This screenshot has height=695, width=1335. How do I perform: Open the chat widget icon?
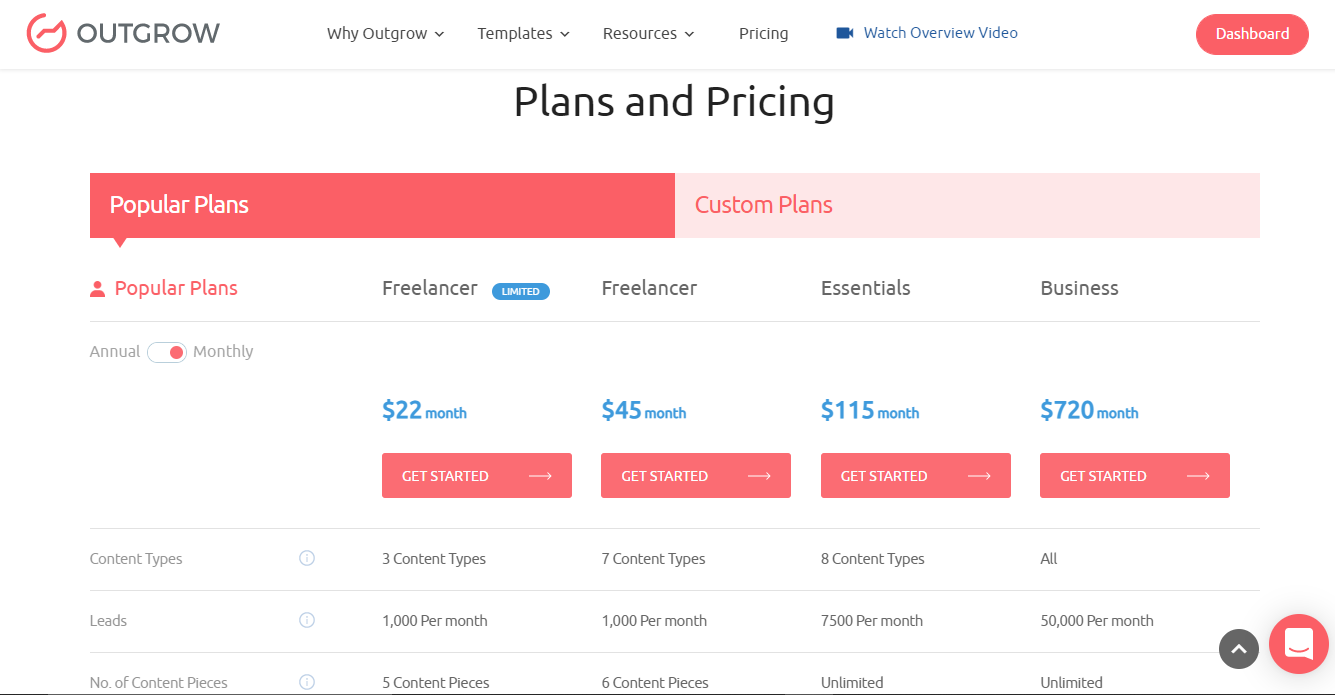click(x=1298, y=643)
